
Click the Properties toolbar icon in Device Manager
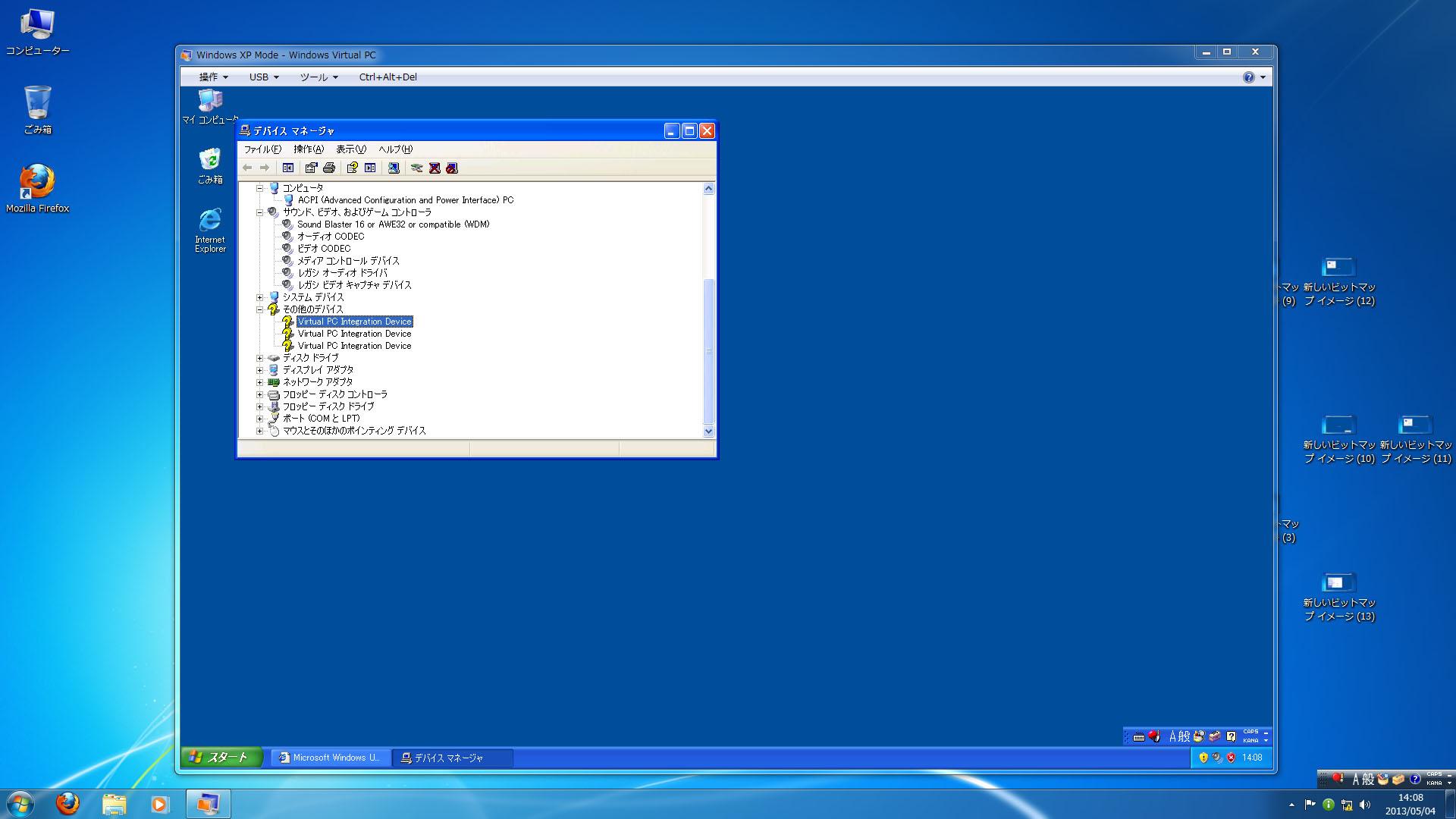click(x=311, y=168)
